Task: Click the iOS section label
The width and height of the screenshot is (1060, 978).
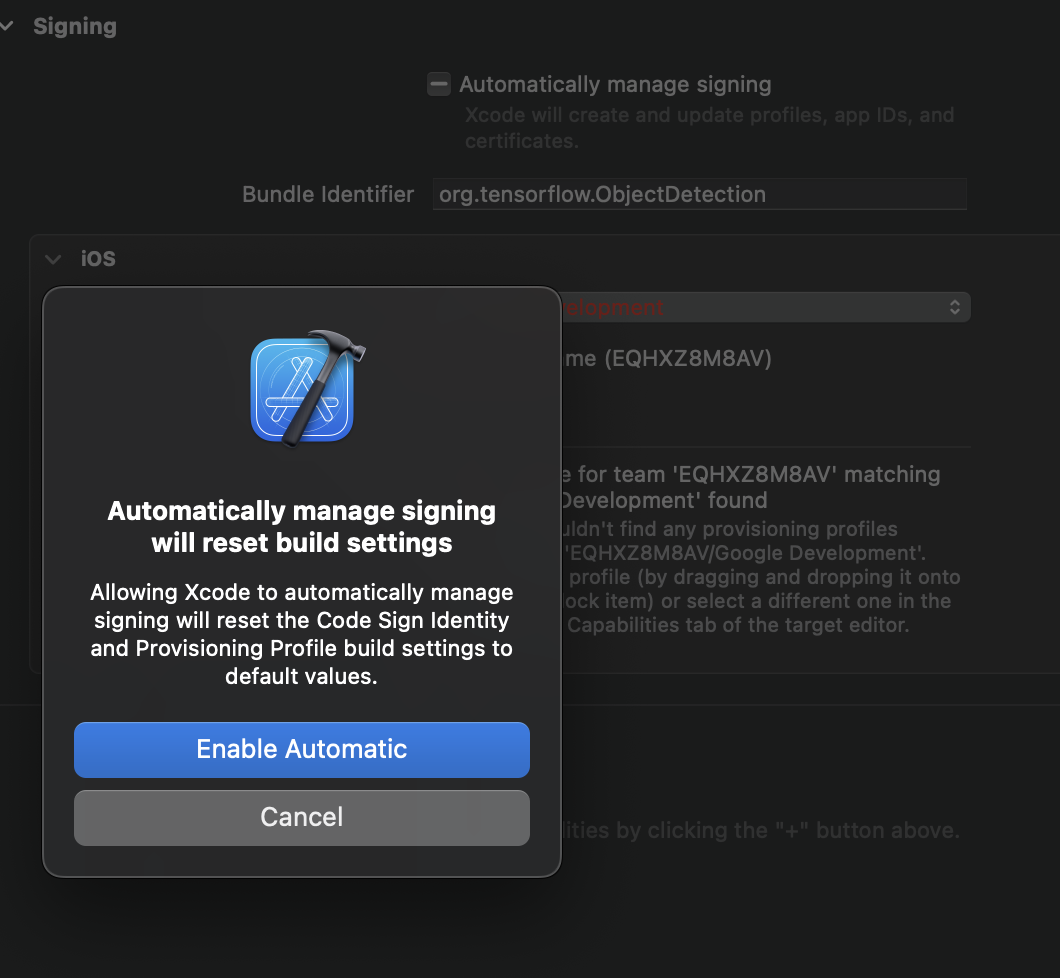Action: (98, 259)
